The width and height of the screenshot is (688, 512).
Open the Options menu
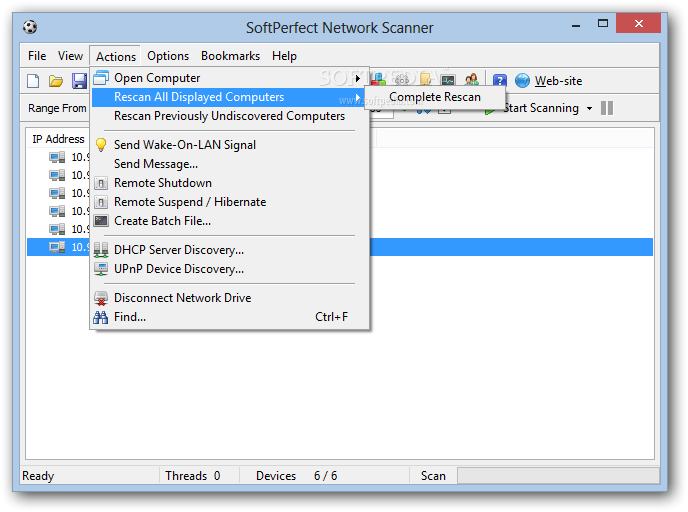168,56
